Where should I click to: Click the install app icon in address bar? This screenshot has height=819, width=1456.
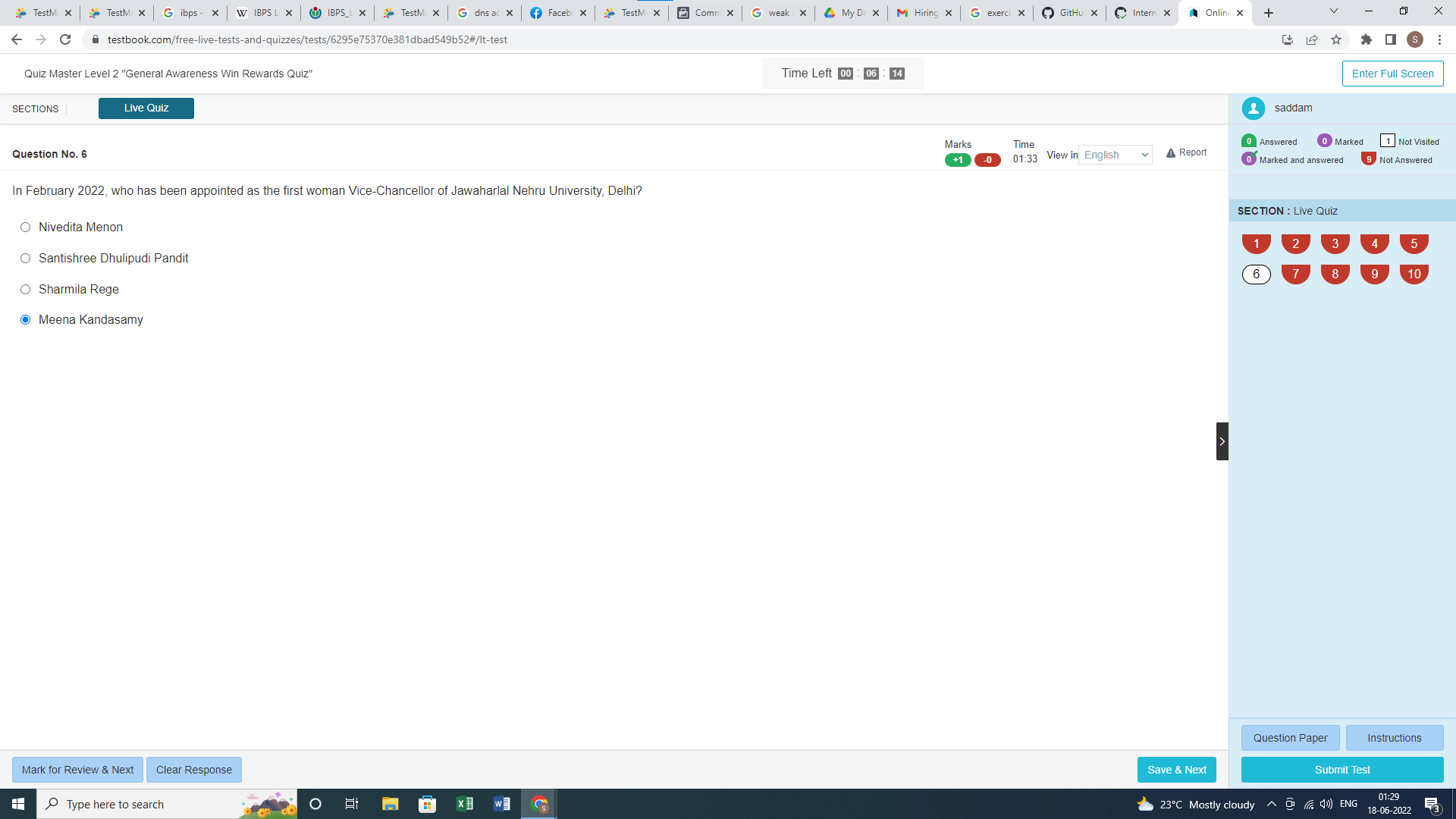coord(1287,39)
